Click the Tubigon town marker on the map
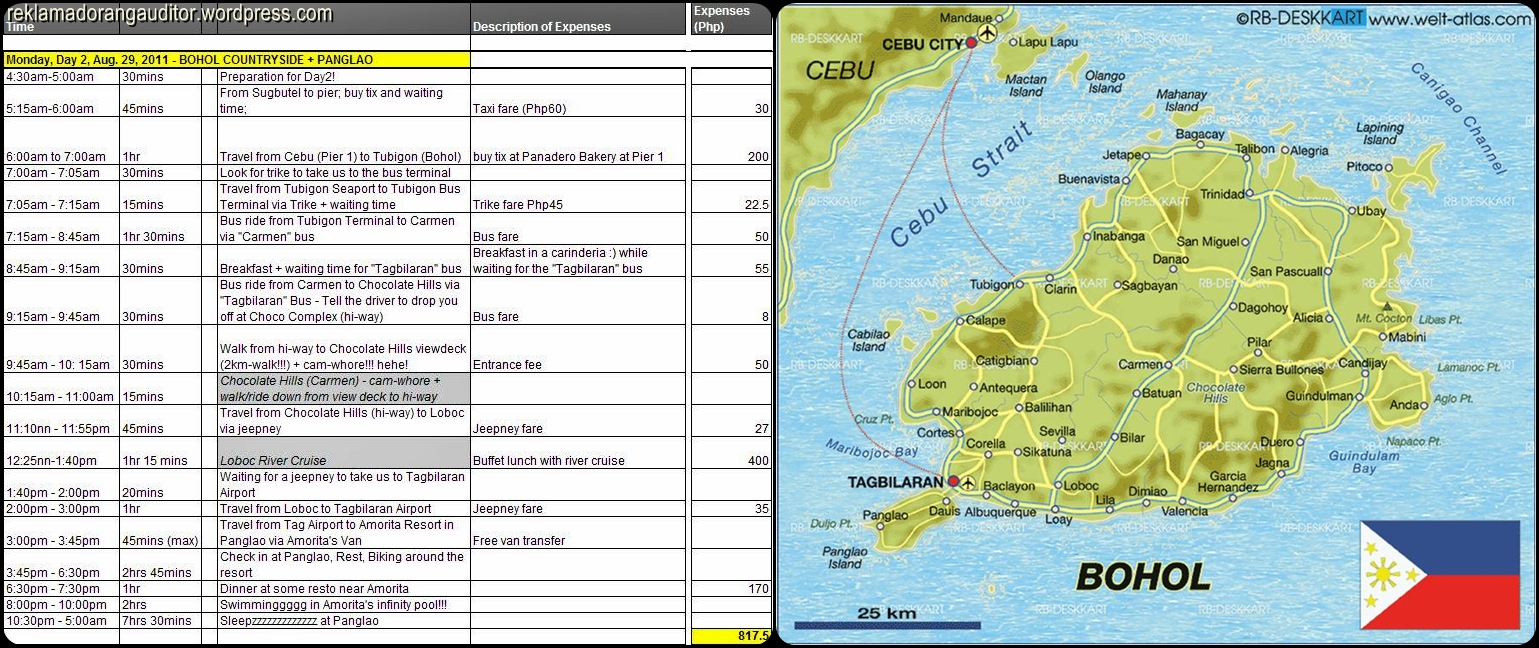 [1020, 284]
